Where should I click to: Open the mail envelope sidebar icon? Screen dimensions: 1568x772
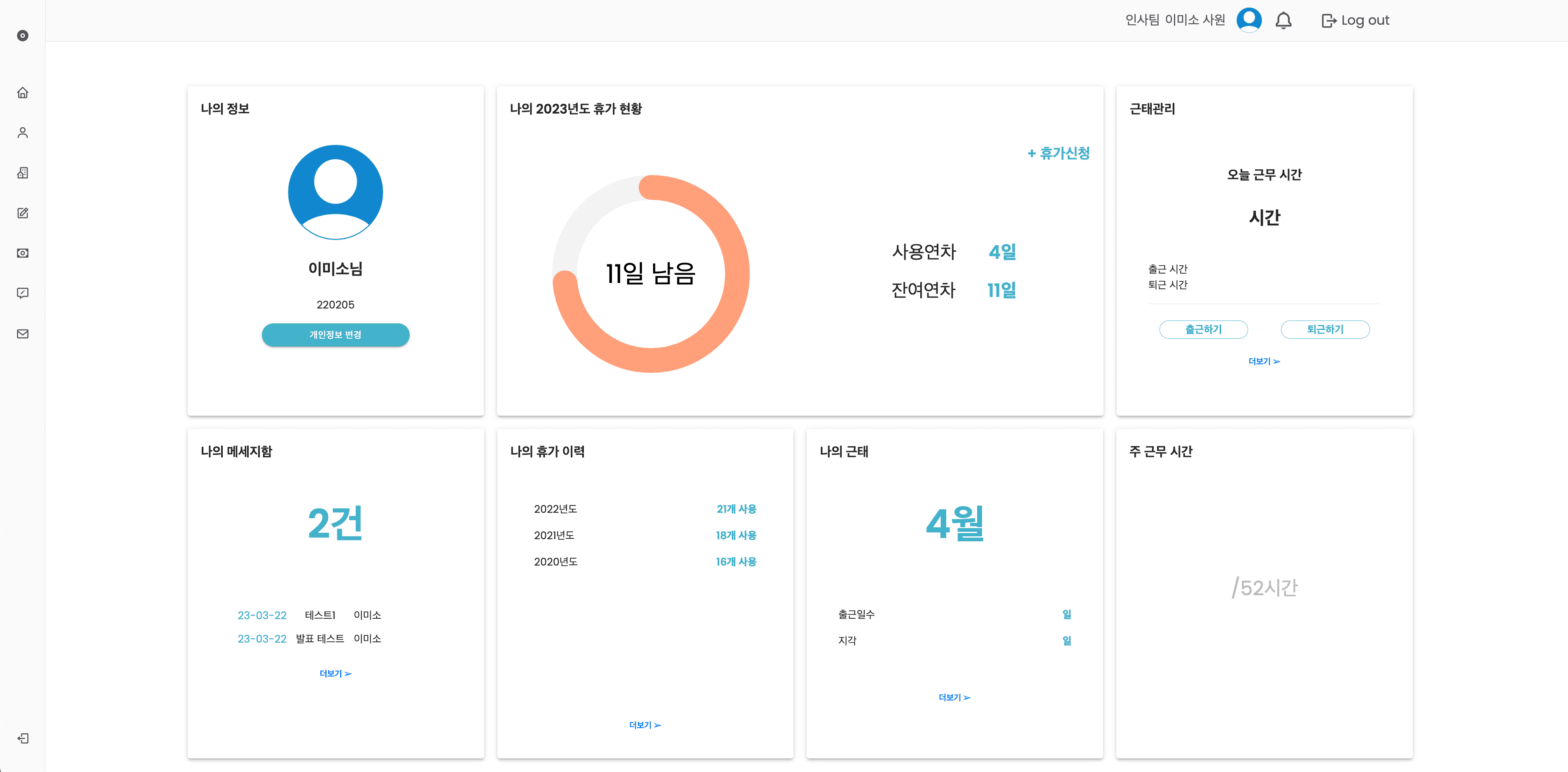(x=23, y=334)
